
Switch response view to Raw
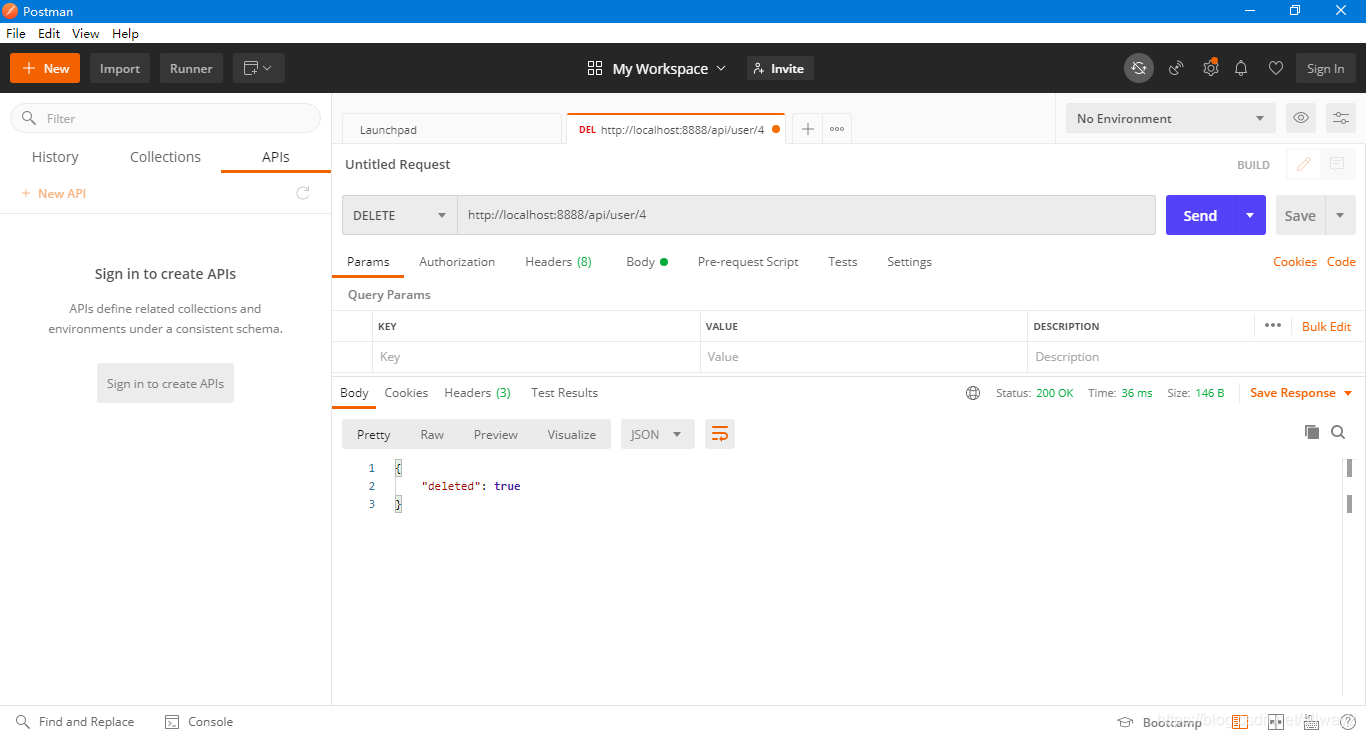coord(432,434)
